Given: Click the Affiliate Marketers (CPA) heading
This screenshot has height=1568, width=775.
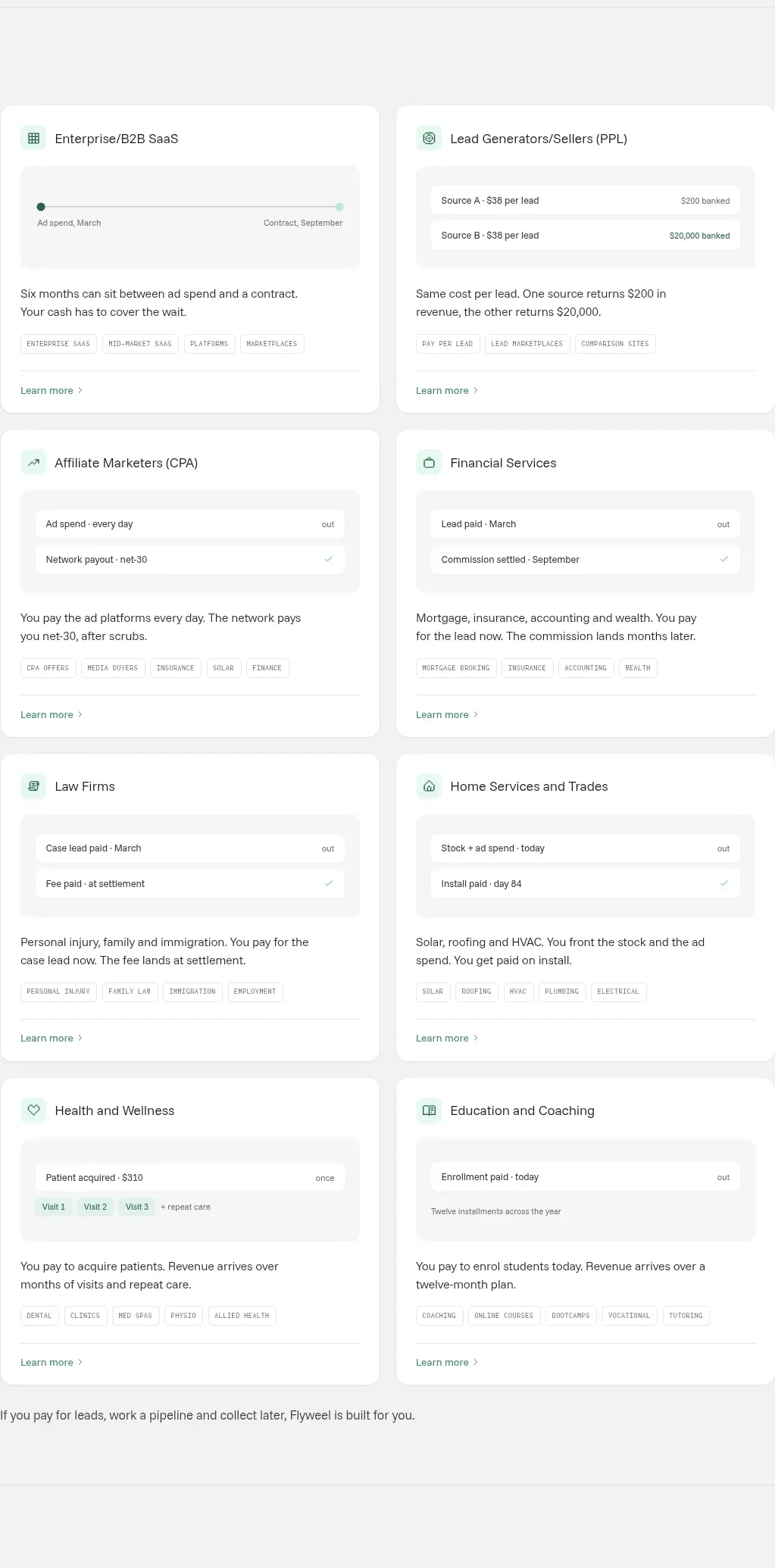Looking at the screenshot, I should tap(127, 463).
